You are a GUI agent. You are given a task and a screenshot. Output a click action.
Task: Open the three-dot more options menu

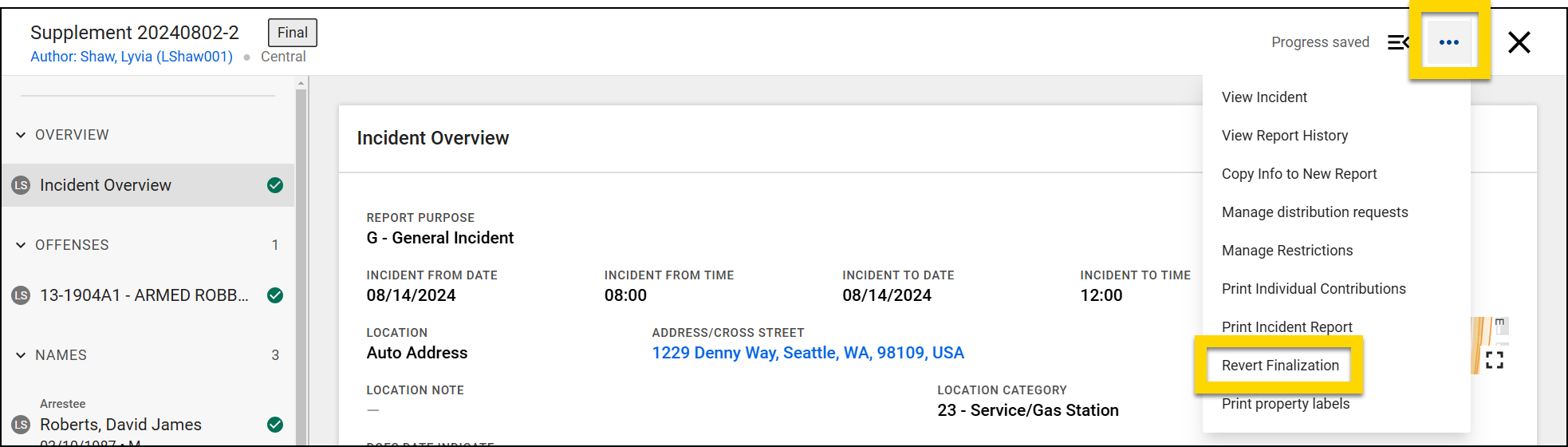[x=1448, y=42]
